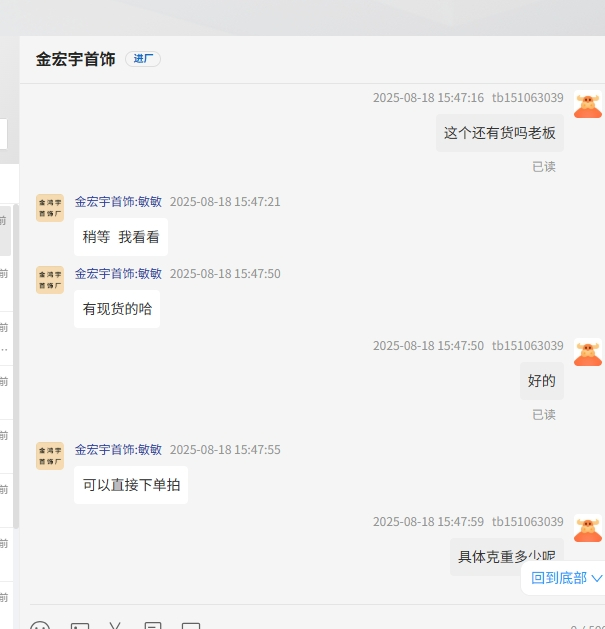Click the send image icon
This screenshot has height=629, width=605.
tap(80, 626)
